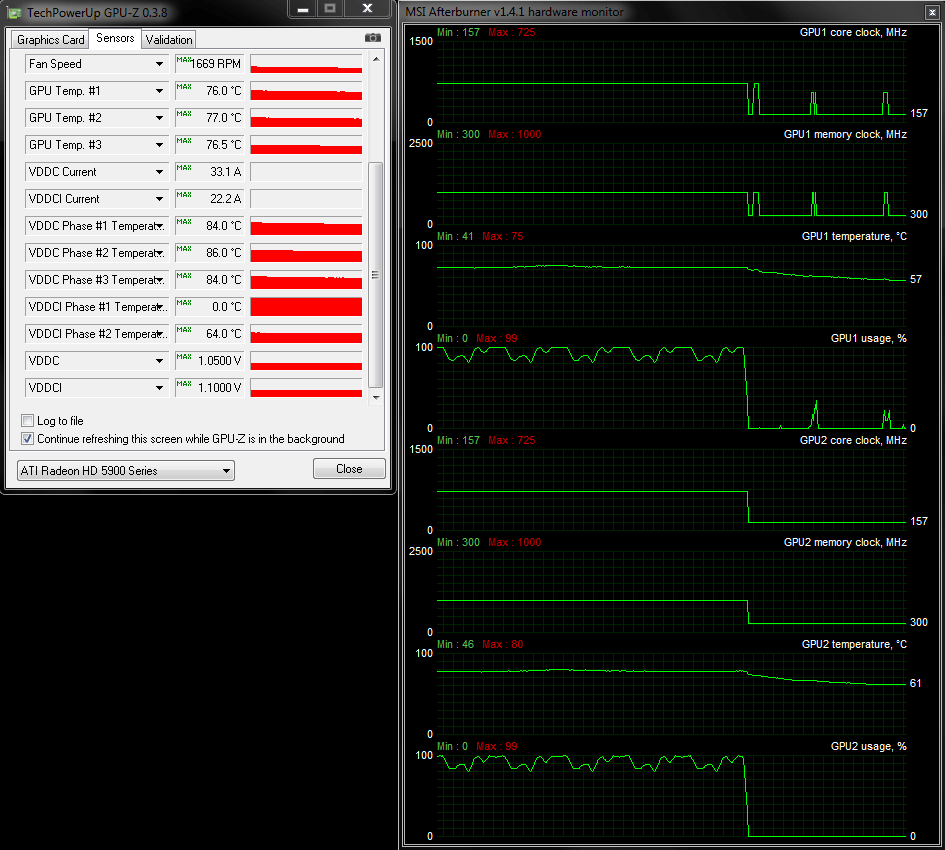Image resolution: width=945 pixels, height=850 pixels.
Task: Click the VDDC 1.0500 V value
Action: [x=210, y=360]
